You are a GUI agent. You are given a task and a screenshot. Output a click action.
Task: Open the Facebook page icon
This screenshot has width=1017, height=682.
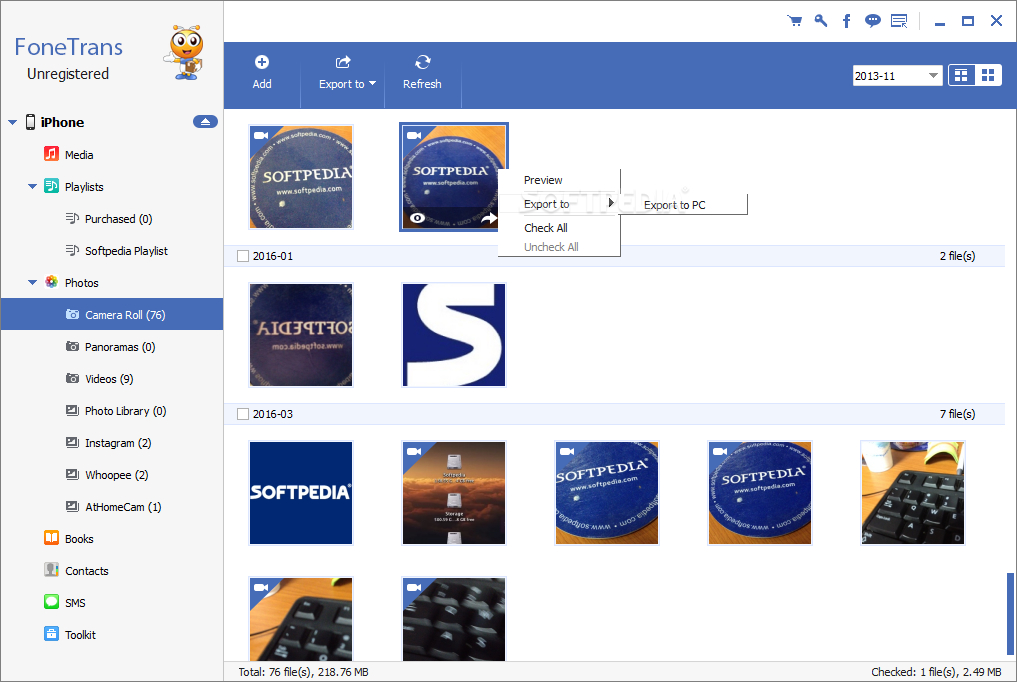(846, 21)
